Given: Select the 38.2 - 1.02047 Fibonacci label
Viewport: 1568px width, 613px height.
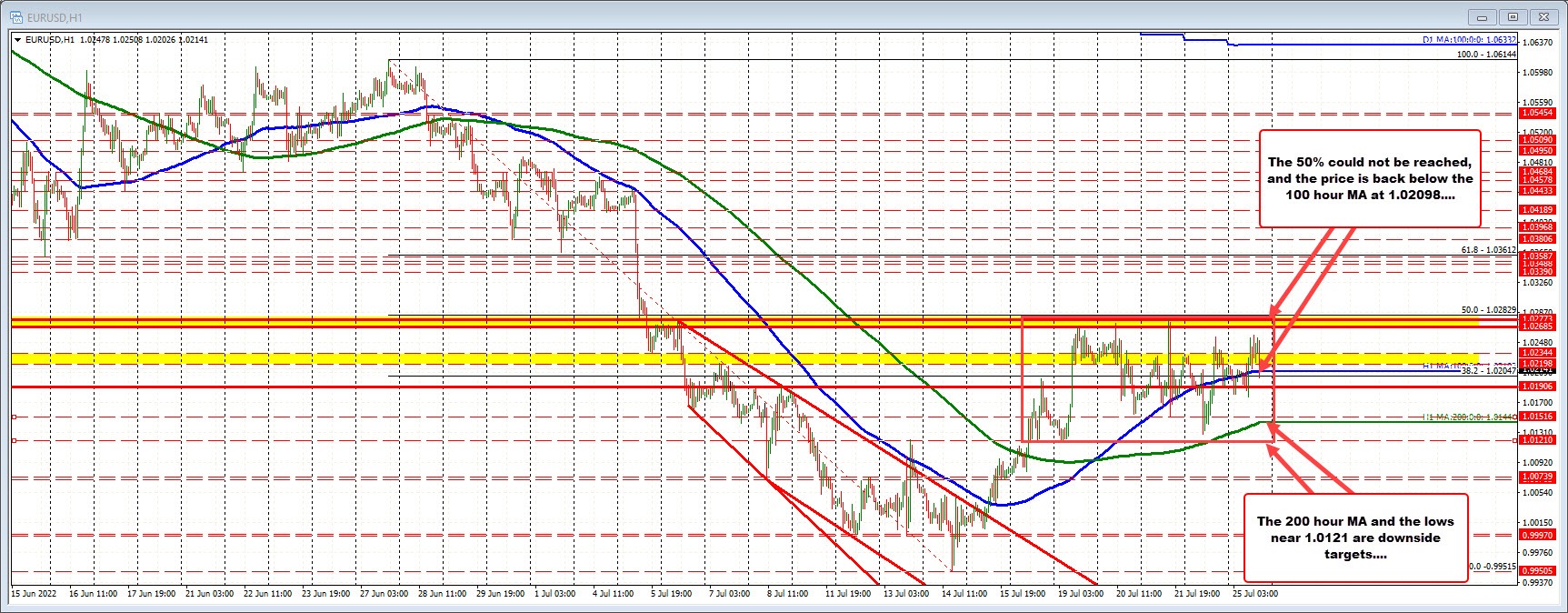Looking at the screenshot, I should (x=1489, y=371).
